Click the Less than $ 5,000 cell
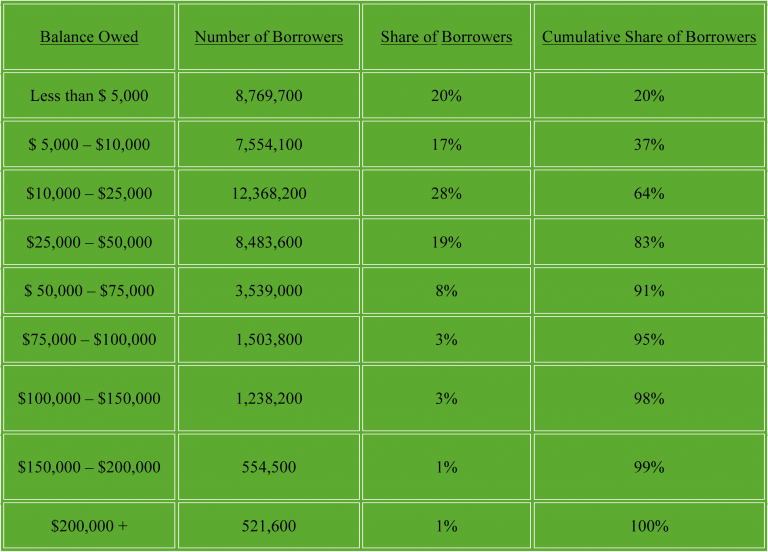This screenshot has width=768, height=552. tap(89, 95)
